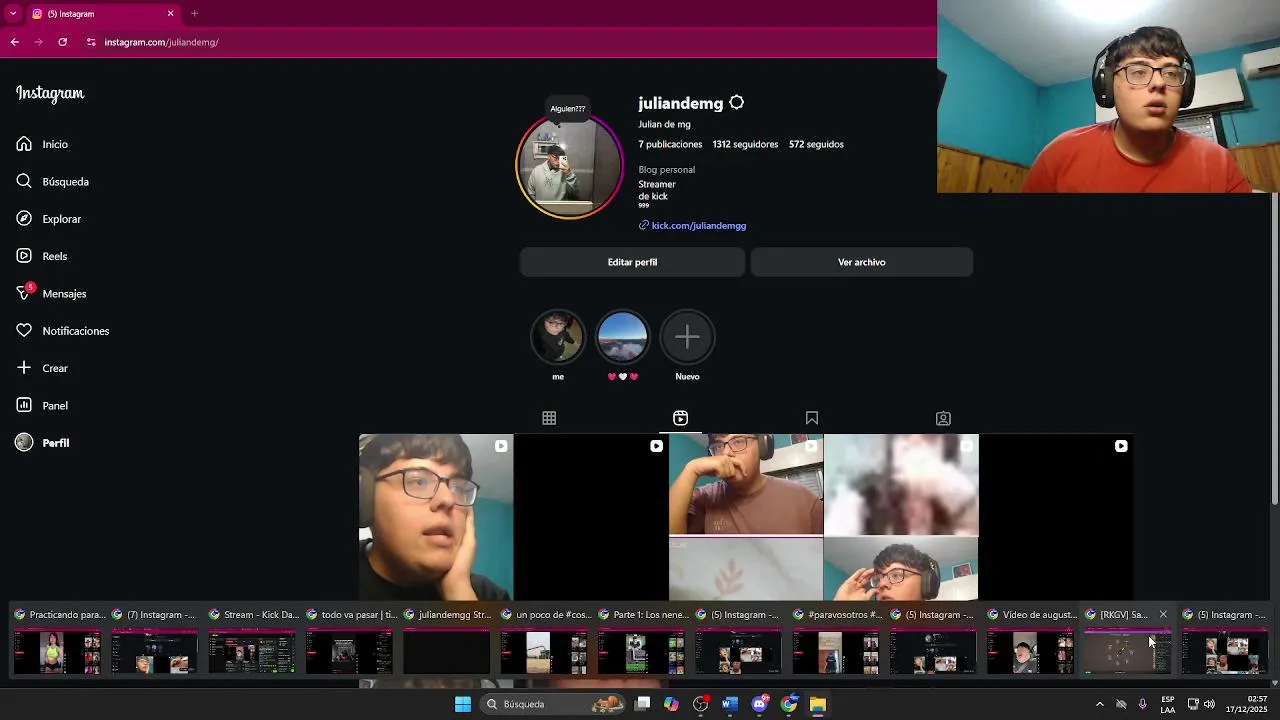Screen dimensions: 1280x720
Task: View site information icon in address bar
Action: [x=91, y=42]
